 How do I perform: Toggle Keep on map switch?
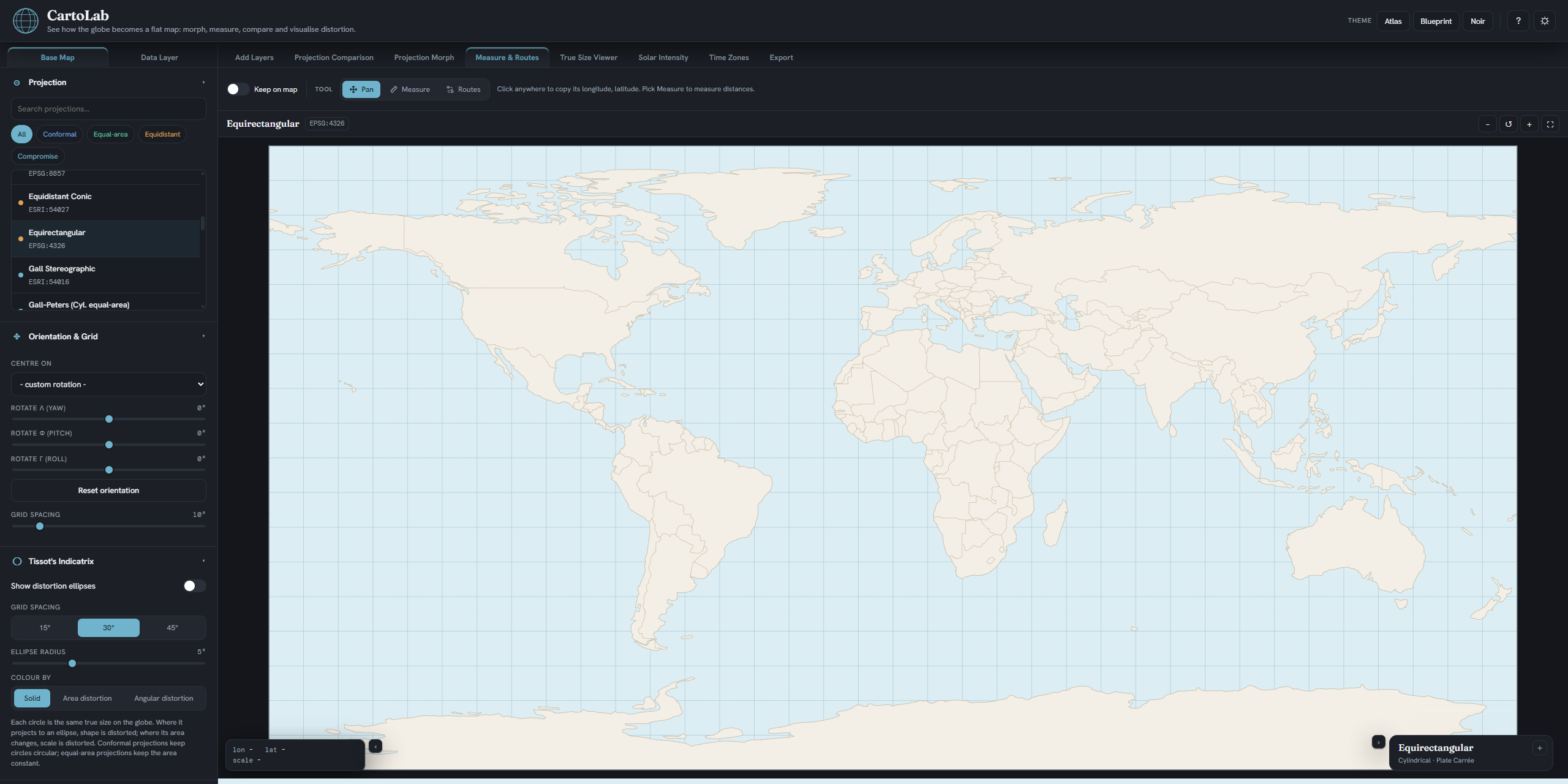(x=238, y=89)
